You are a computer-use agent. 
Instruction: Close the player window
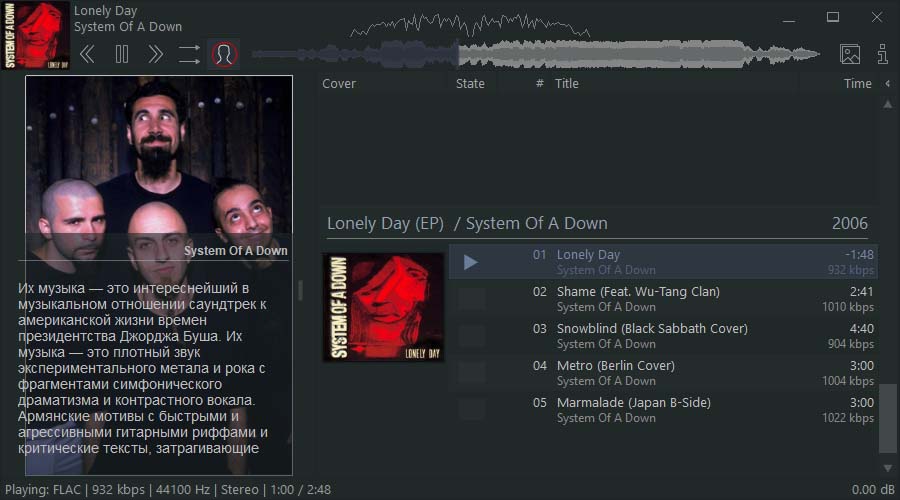(876, 17)
